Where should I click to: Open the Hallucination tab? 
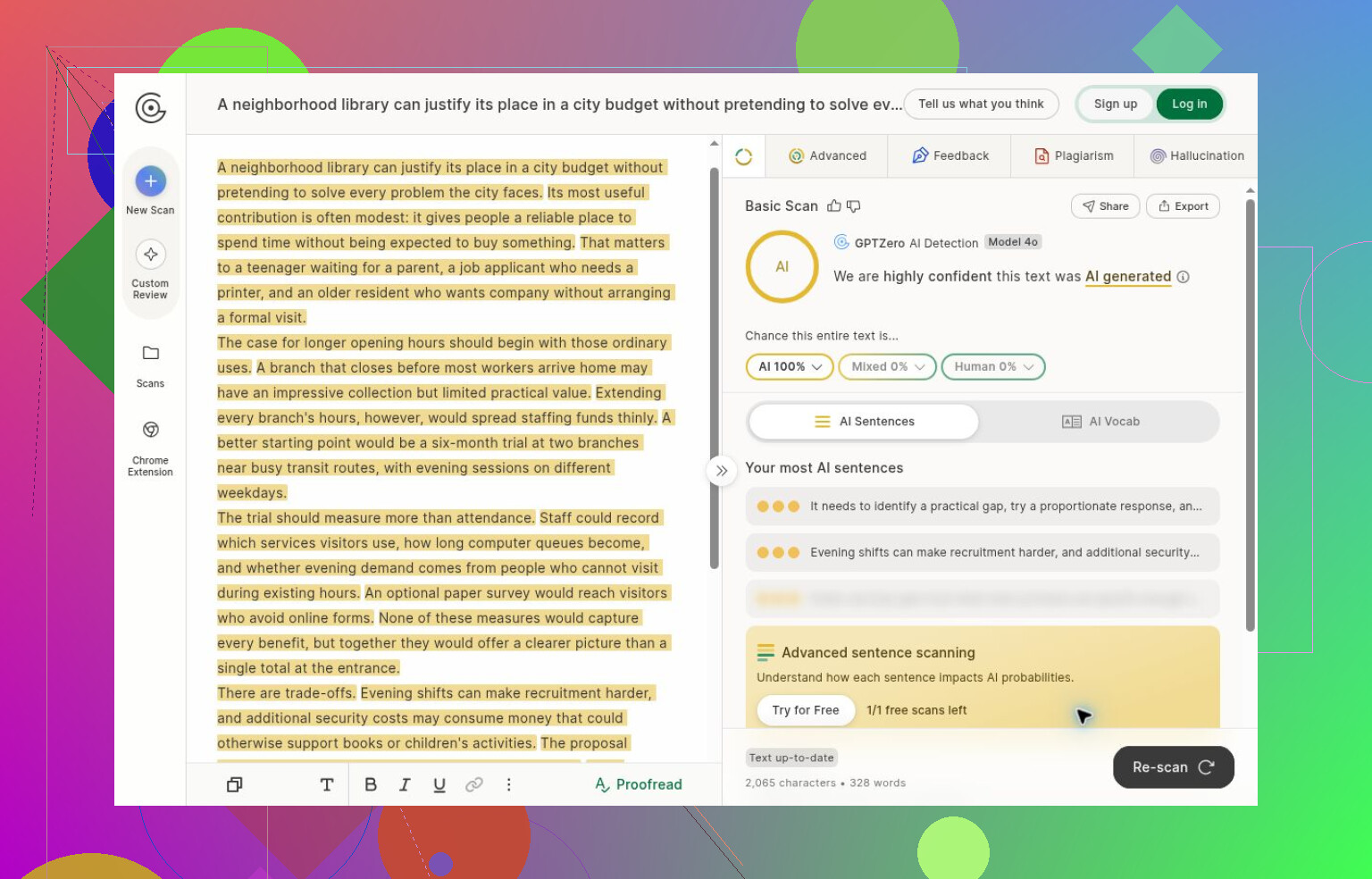click(x=1197, y=156)
